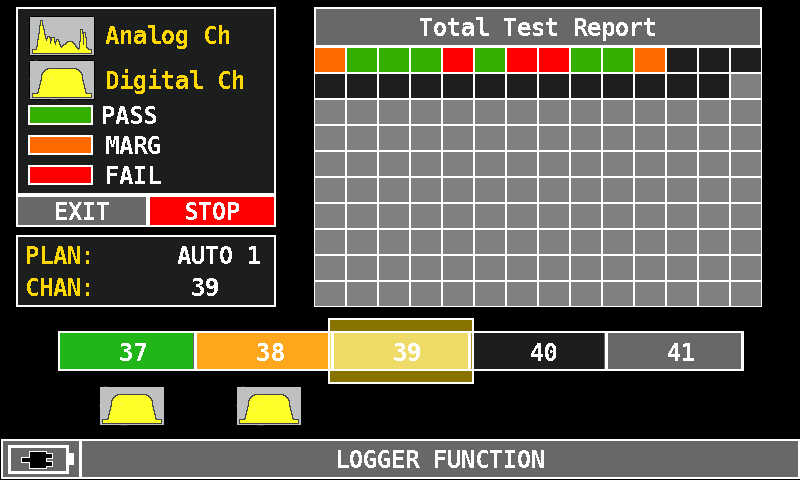Stop the logging with STOP button
Screen dimensions: 800x480
point(212,211)
